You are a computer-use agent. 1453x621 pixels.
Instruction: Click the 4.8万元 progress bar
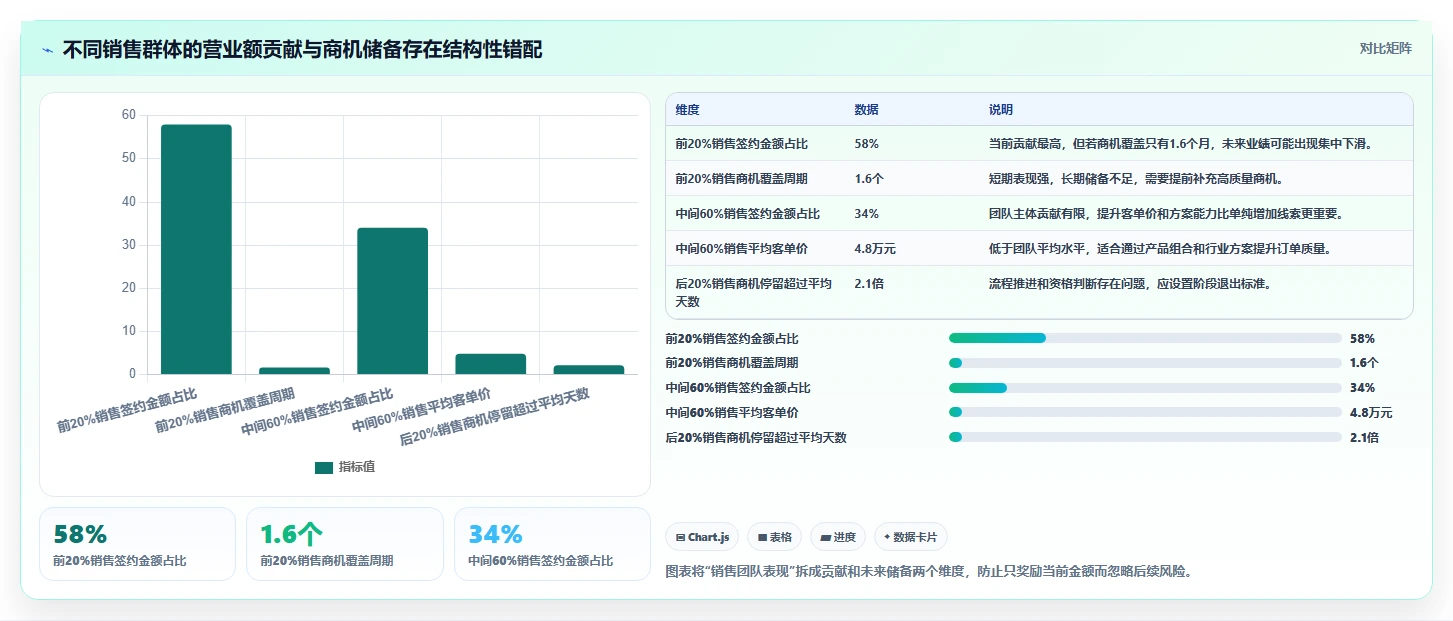point(1145,412)
